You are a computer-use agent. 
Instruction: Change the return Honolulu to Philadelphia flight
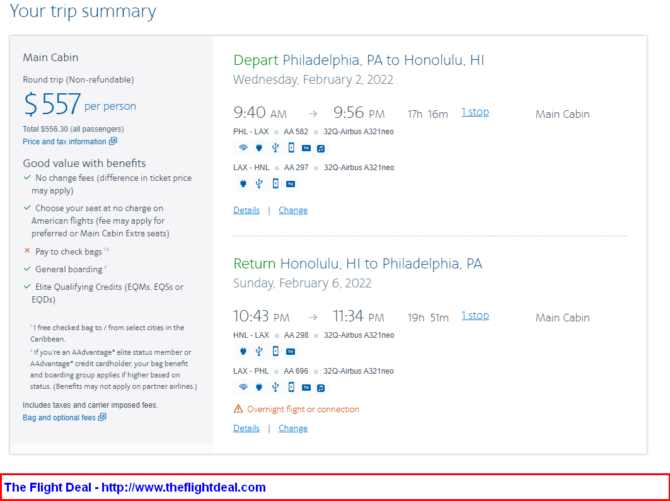tap(293, 428)
